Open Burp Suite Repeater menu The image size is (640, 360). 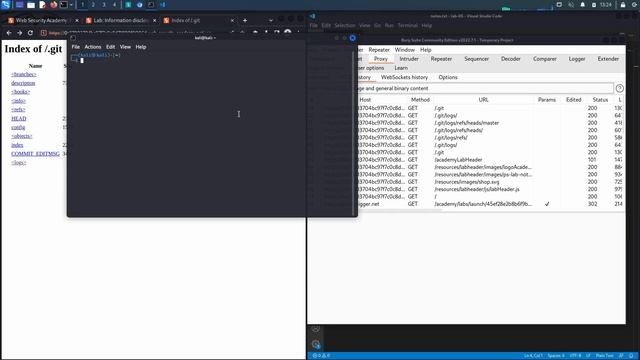[x=379, y=50]
